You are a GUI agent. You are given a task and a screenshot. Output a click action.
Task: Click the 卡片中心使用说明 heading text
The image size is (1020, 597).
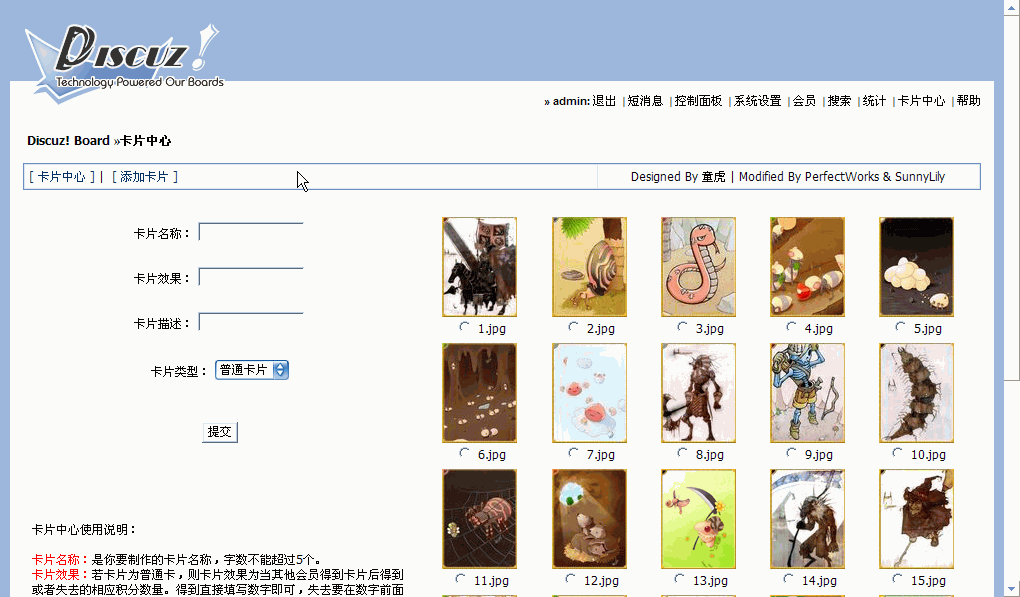click(85, 529)
